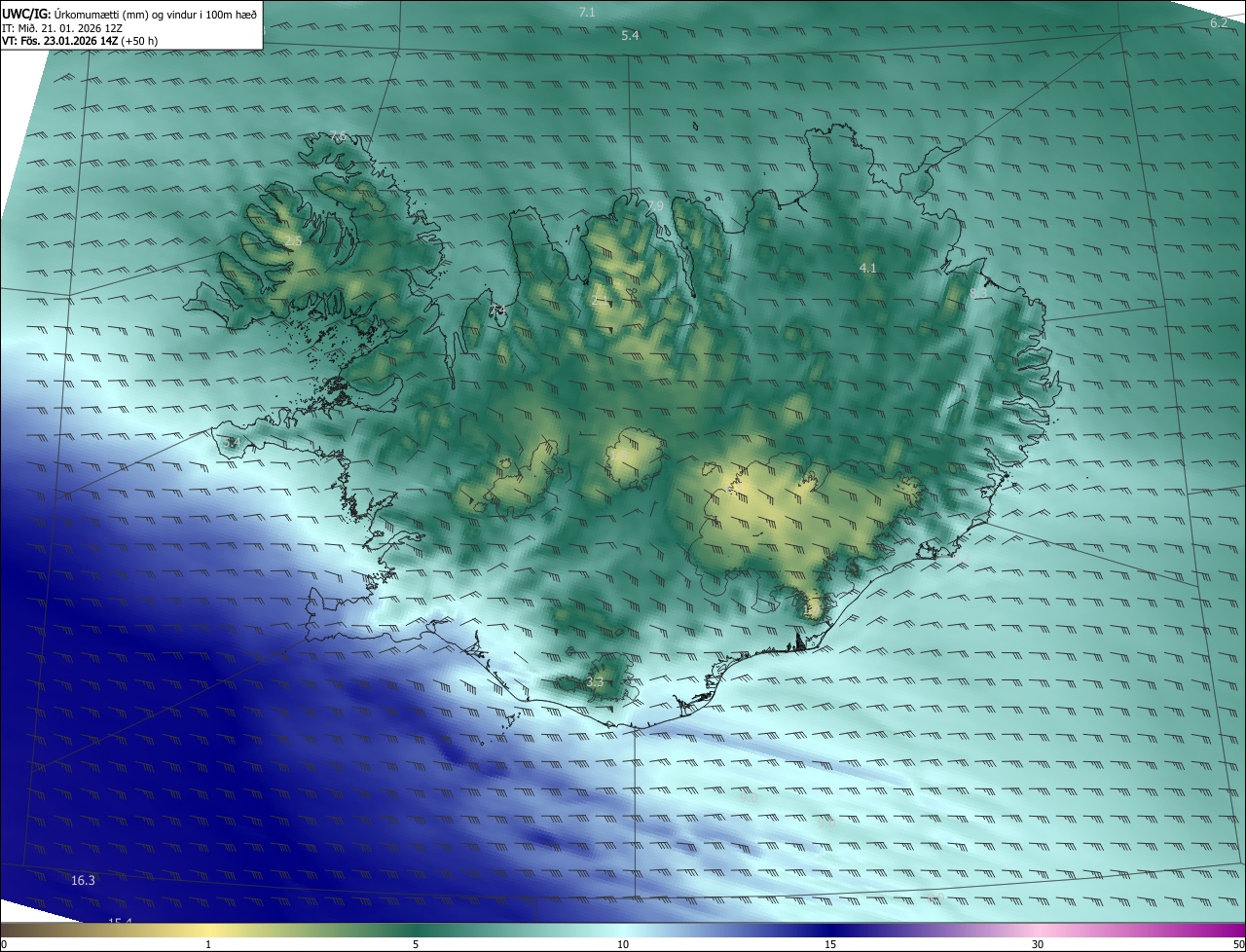Click the yellow colour bar segment above label 1
The image size is (1246, 952).
(208, 931)
